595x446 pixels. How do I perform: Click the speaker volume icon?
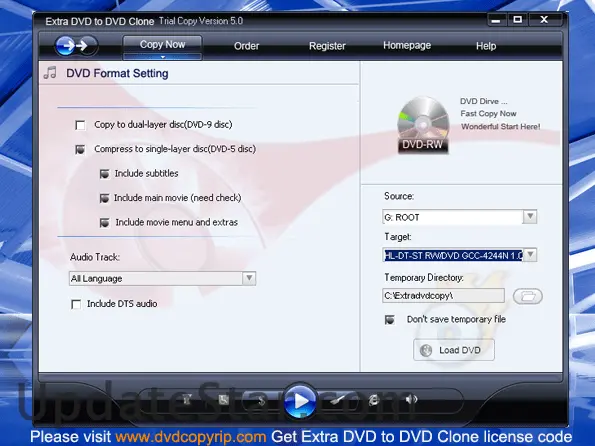tap(411, 399)
